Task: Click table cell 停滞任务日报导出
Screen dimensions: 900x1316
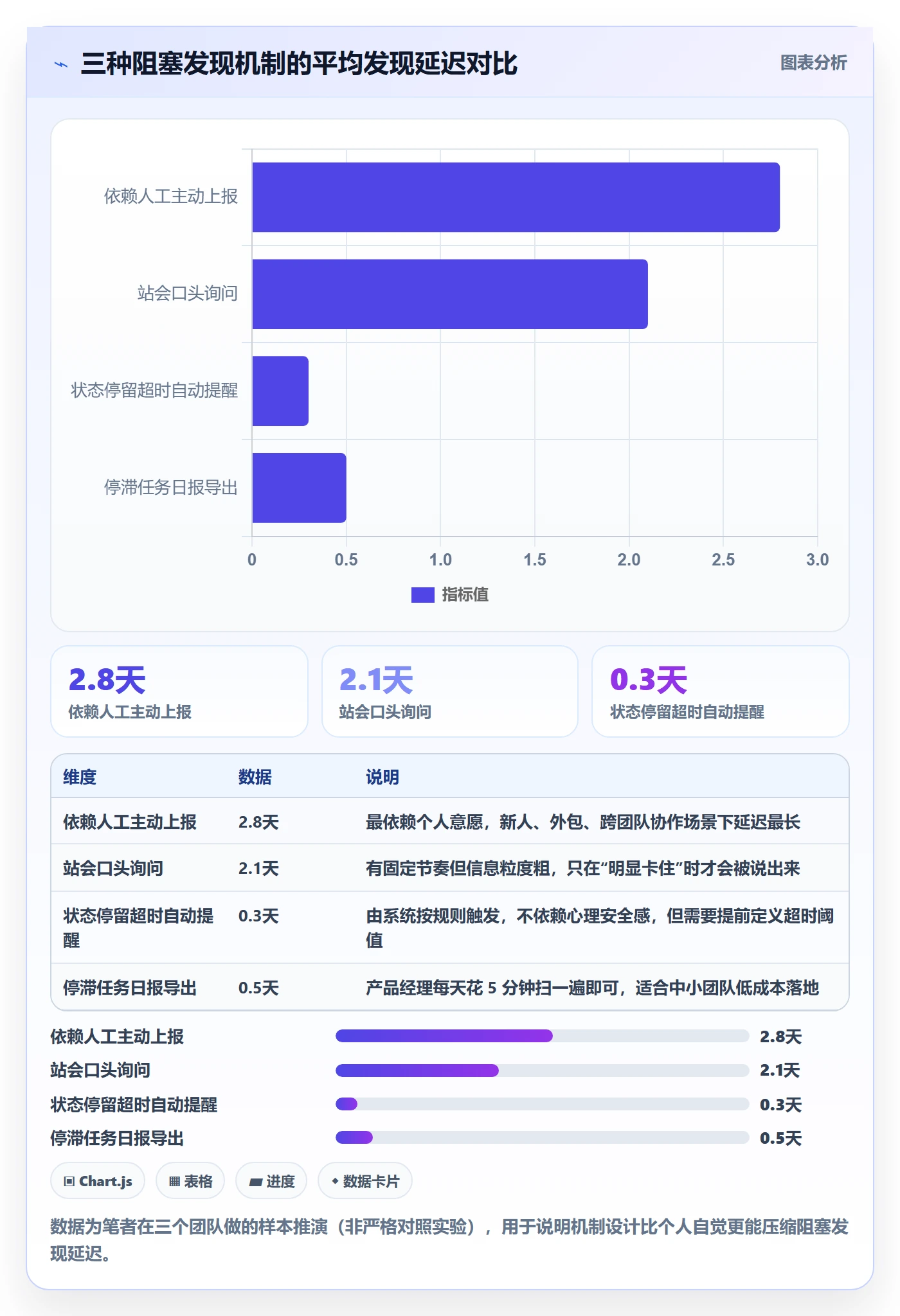Action: [x=130, y=988]
